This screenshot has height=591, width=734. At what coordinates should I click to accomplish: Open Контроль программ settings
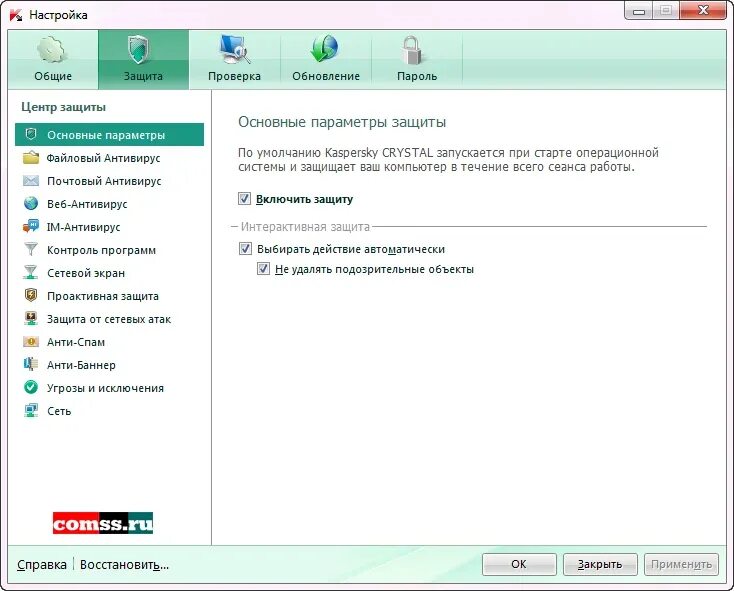(x=110, y=249)
